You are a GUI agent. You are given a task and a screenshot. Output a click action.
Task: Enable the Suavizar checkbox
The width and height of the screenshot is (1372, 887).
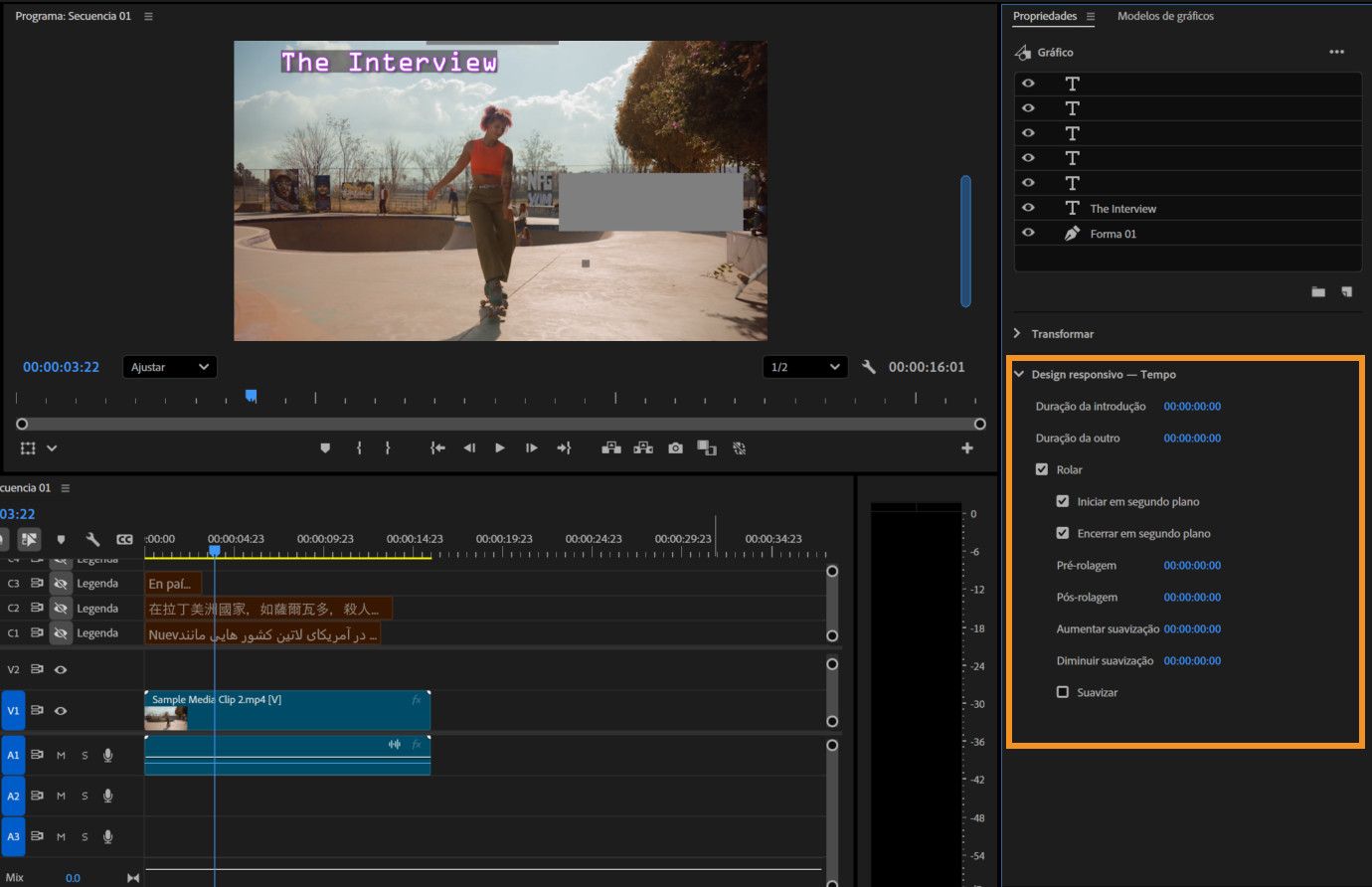(x=1063, y=692)
